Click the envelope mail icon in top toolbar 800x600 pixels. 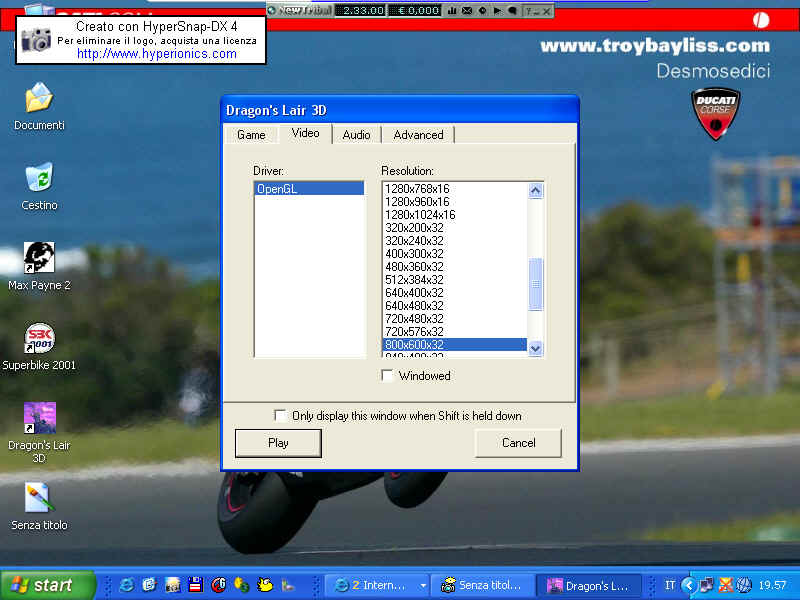[467, 10]
